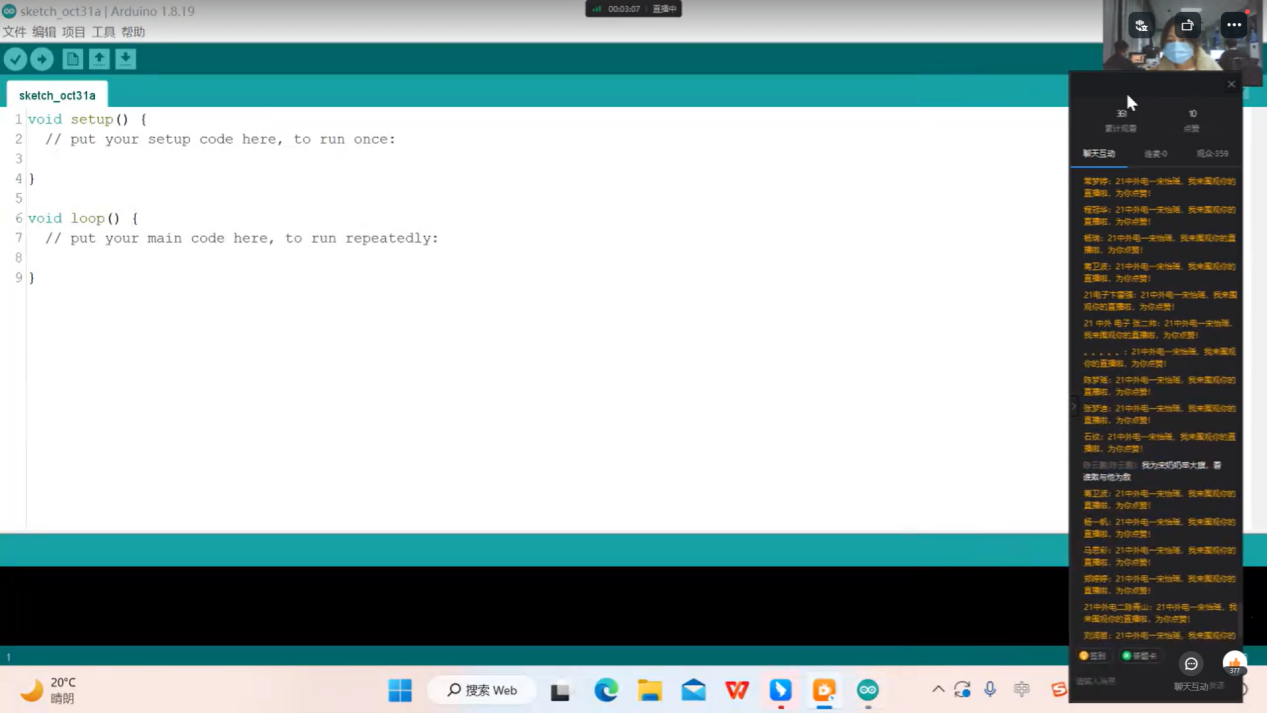Open the 文件 menu

(14, 32)
